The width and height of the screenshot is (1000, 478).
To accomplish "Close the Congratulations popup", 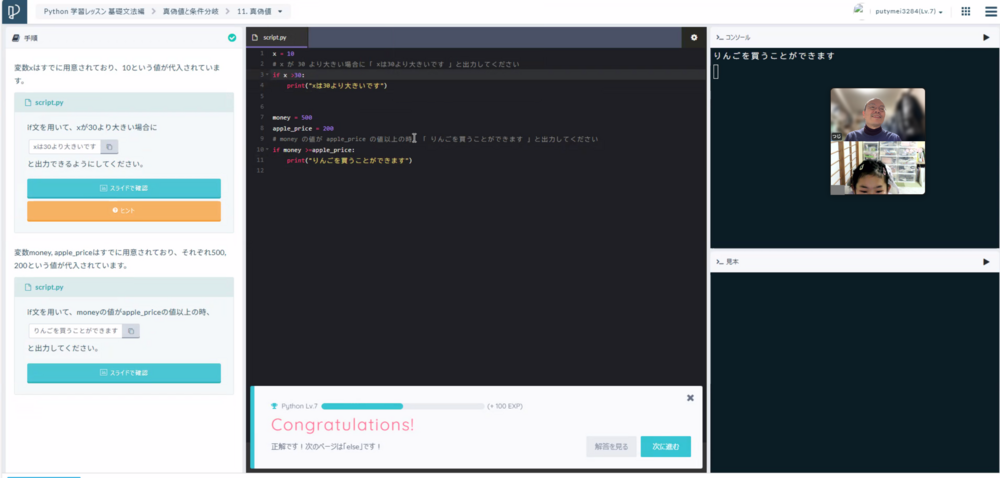I will pos(690,397).
